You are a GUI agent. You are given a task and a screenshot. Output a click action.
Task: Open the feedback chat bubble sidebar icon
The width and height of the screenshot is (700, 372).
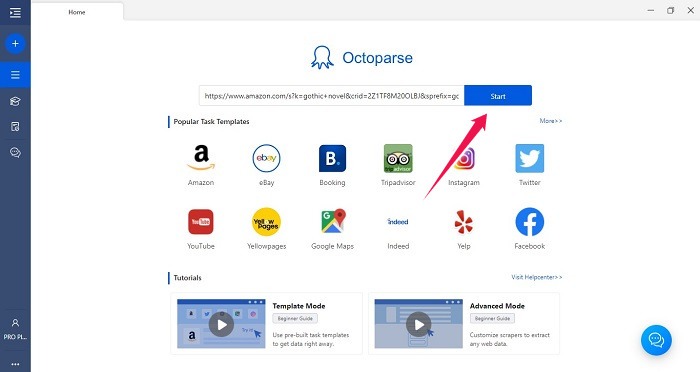point(15,153)
